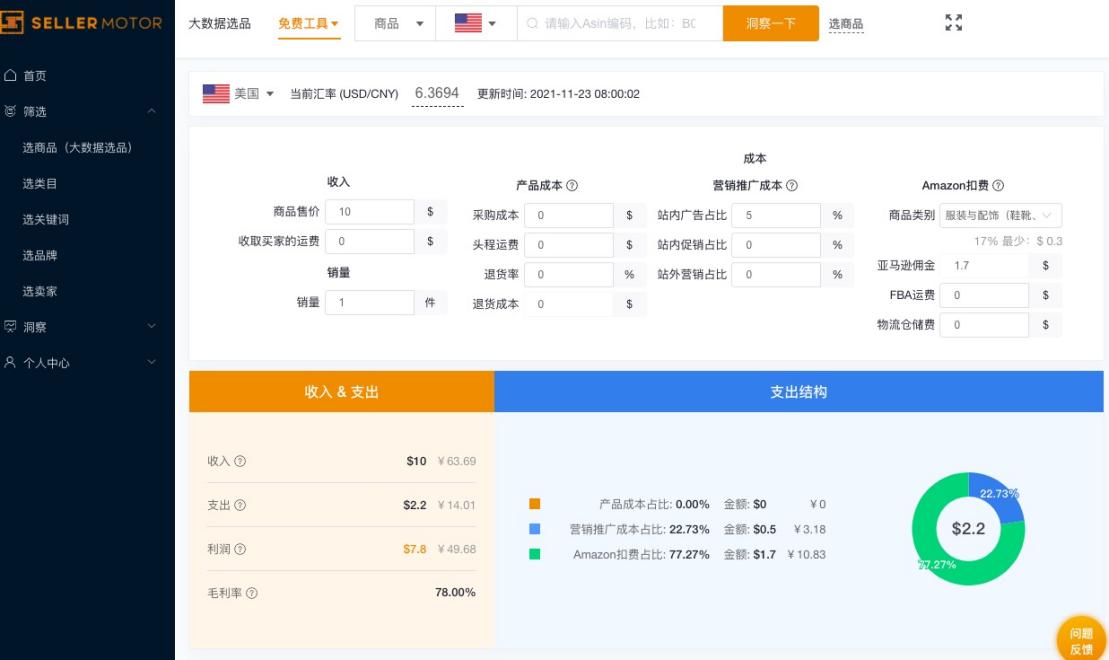This screenshot has height=660, width=1109.
Task: Click the green Amazon扣费占比 legend swatch
Action: click(535, 554)
